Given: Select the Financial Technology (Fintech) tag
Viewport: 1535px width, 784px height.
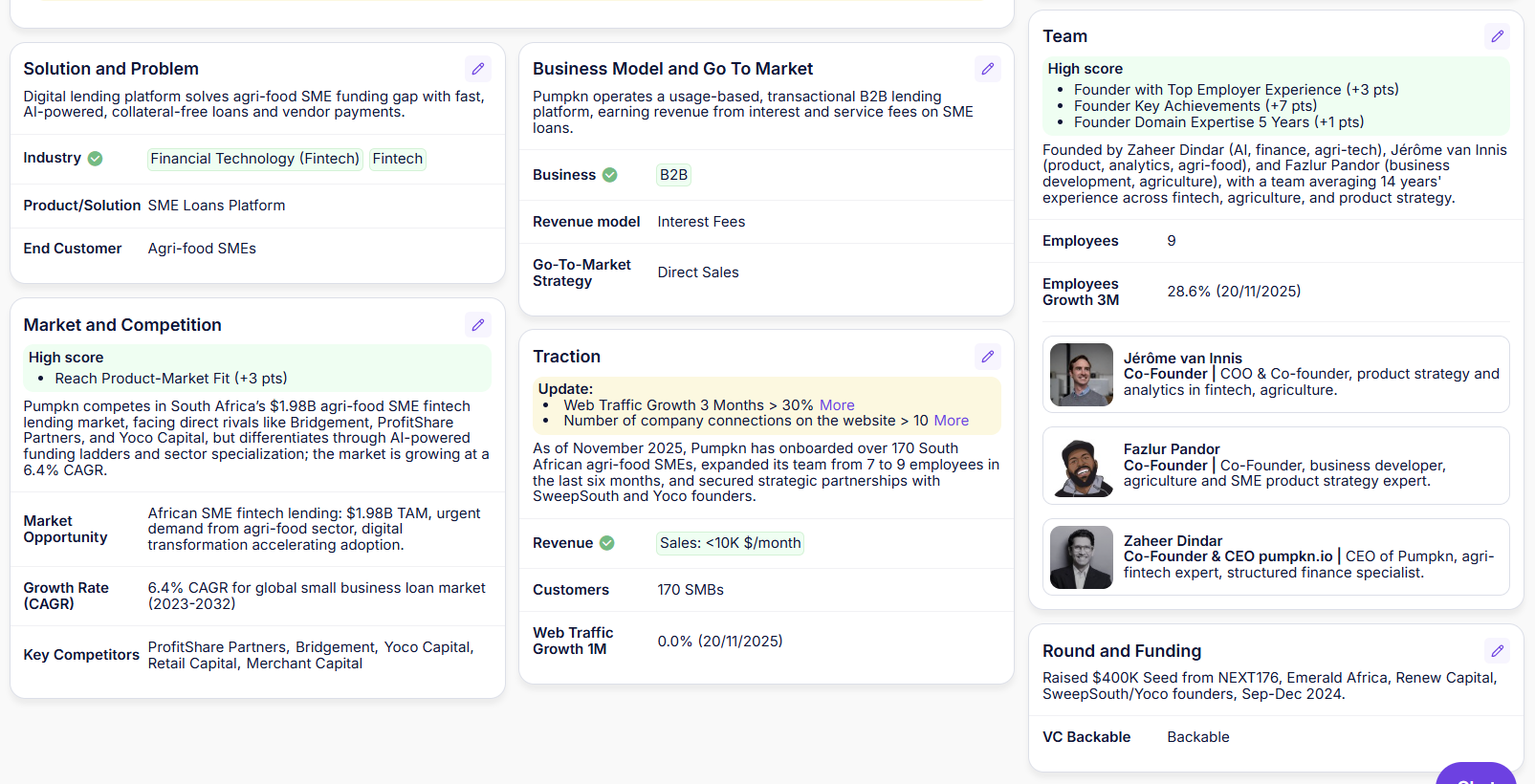Looking at the screenshot, I should tap(254, 159).
